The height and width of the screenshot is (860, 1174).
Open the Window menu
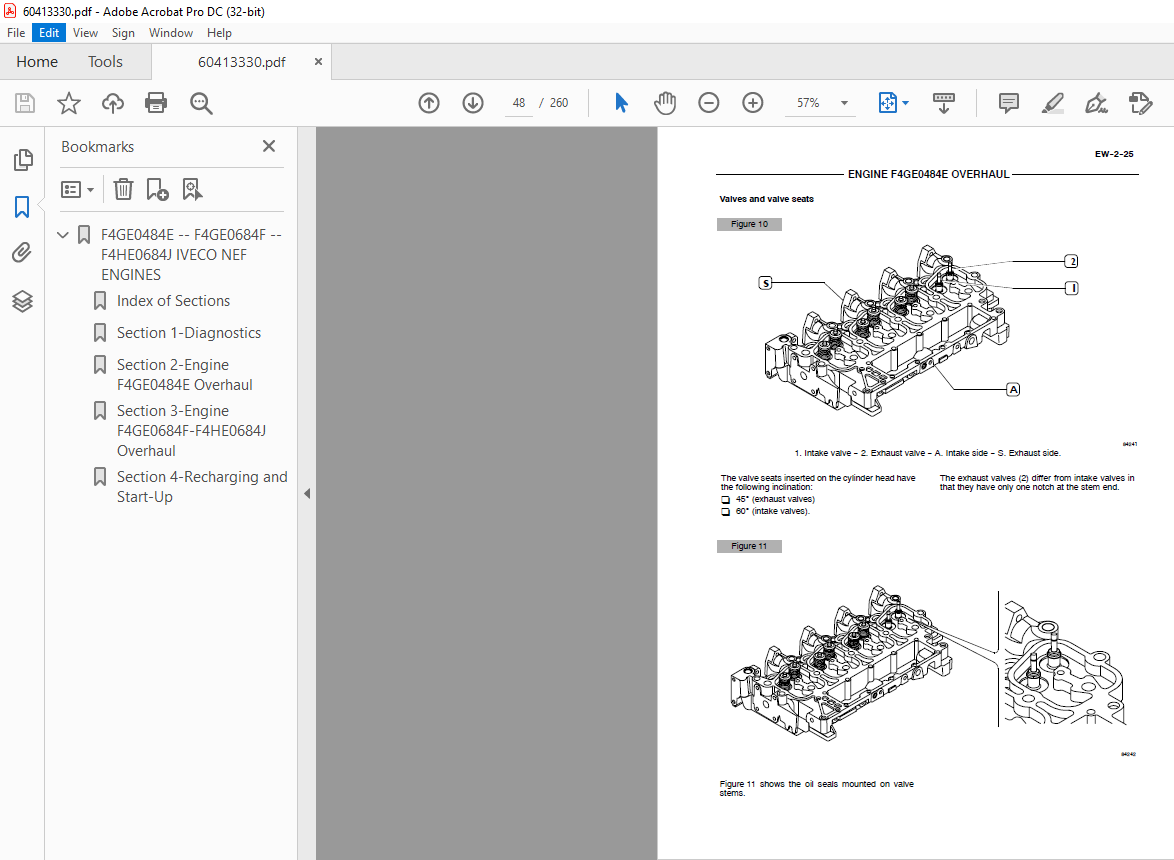point(171,33)
